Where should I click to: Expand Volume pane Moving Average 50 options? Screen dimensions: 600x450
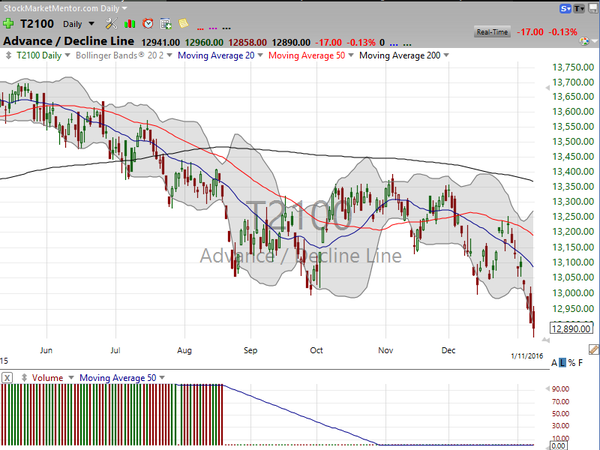[x=162, y=378]
